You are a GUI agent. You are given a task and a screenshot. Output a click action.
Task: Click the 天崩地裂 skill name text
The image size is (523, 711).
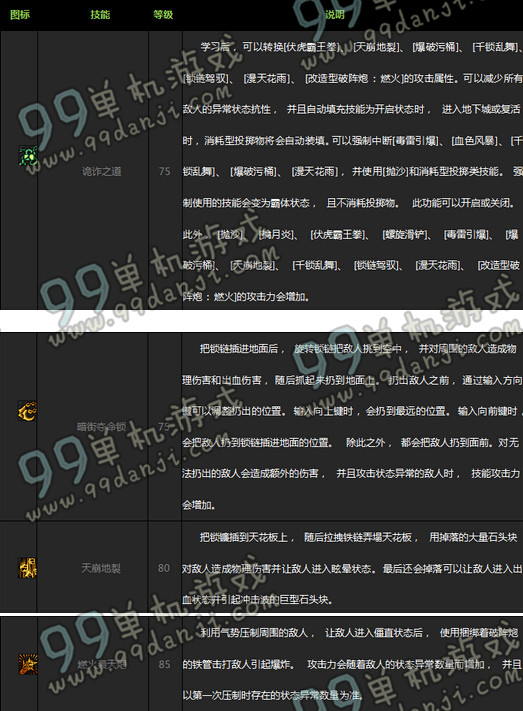[101, 568]
